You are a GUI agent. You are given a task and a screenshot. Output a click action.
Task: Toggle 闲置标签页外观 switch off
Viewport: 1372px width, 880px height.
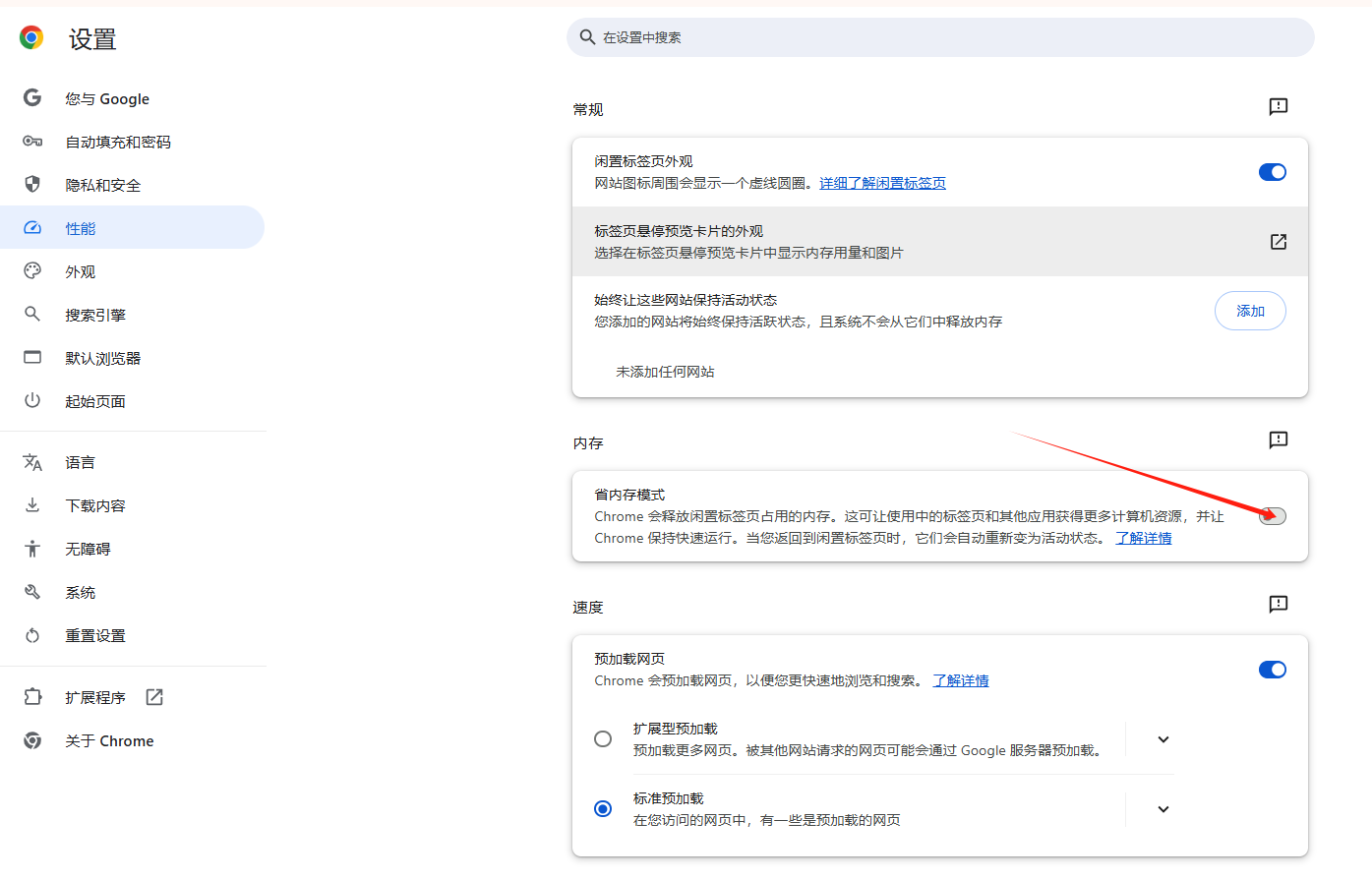[1273, 172]
